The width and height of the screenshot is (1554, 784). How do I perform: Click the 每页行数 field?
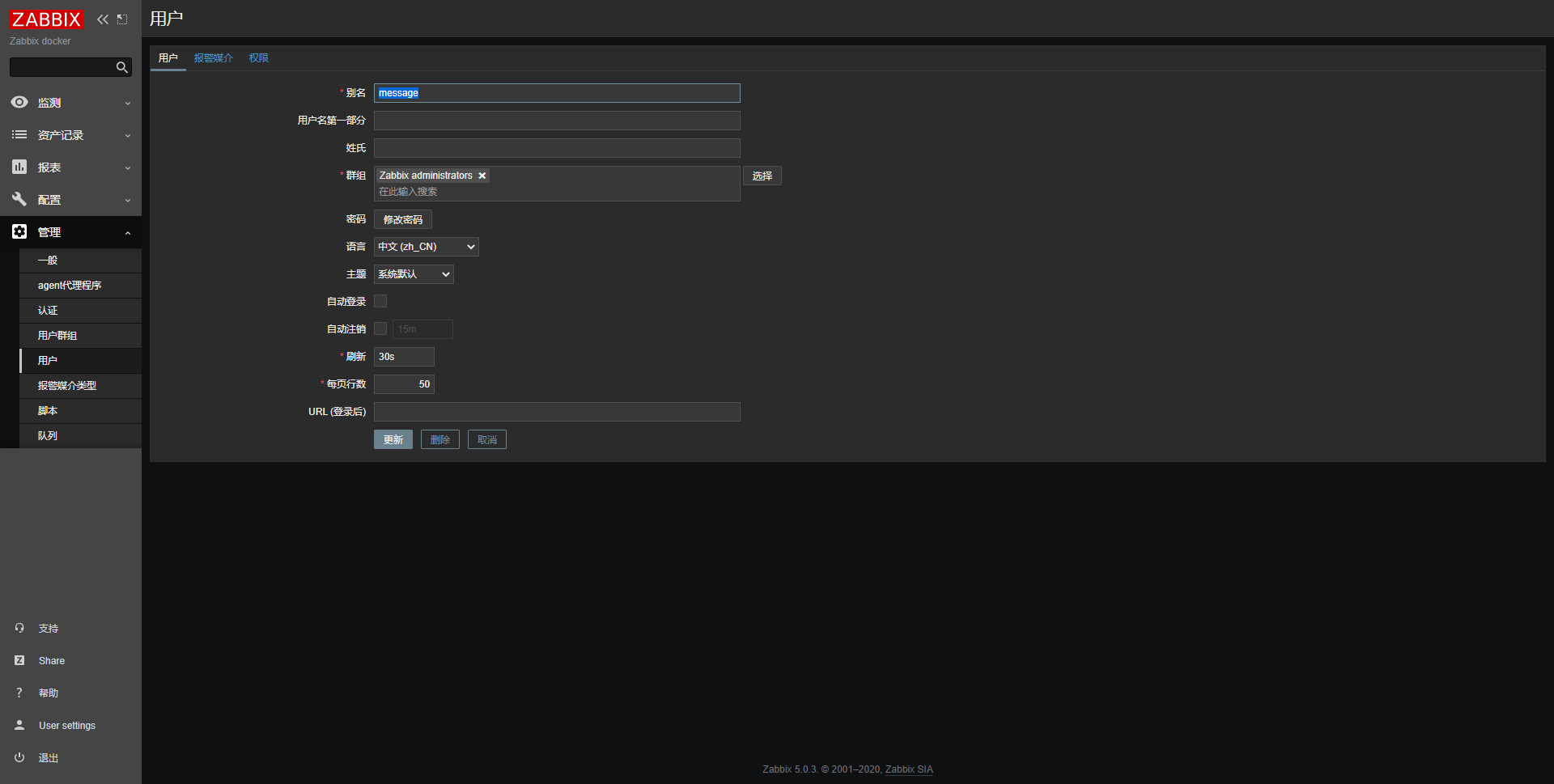(405, 384)
